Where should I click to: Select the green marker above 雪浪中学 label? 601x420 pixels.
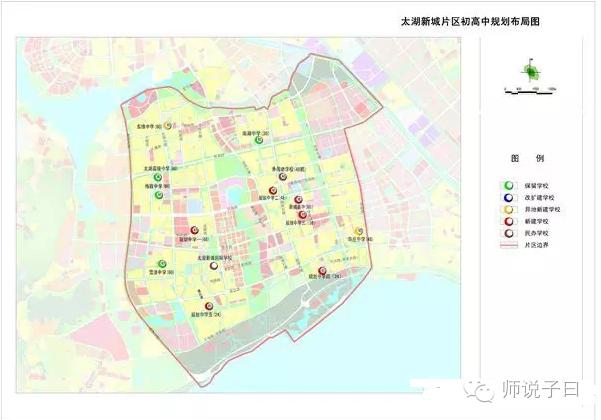[162, 264]
